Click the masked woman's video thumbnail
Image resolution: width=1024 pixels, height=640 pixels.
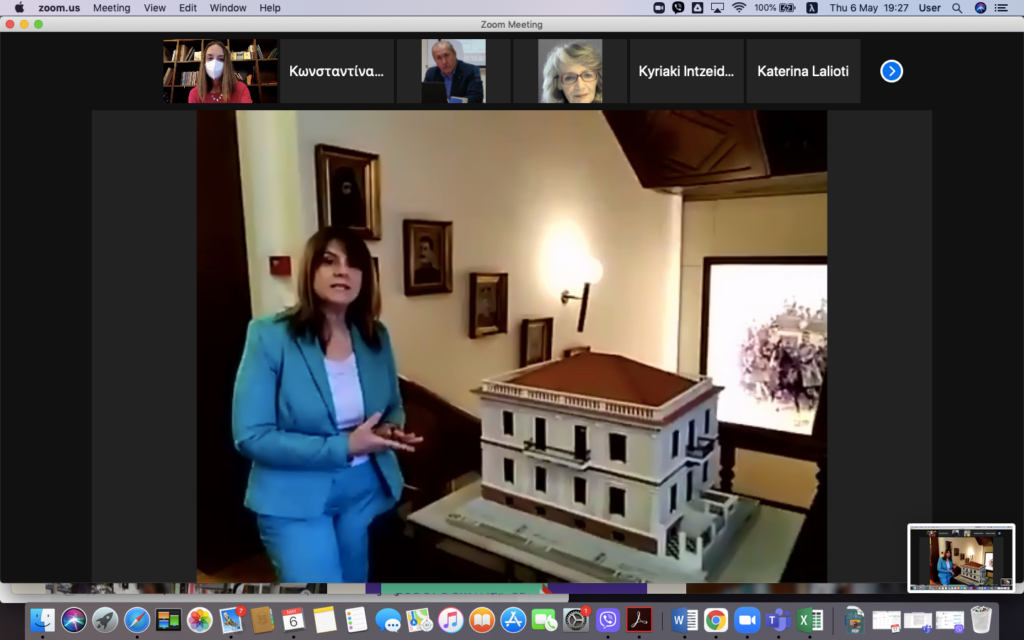click(220, 71)
